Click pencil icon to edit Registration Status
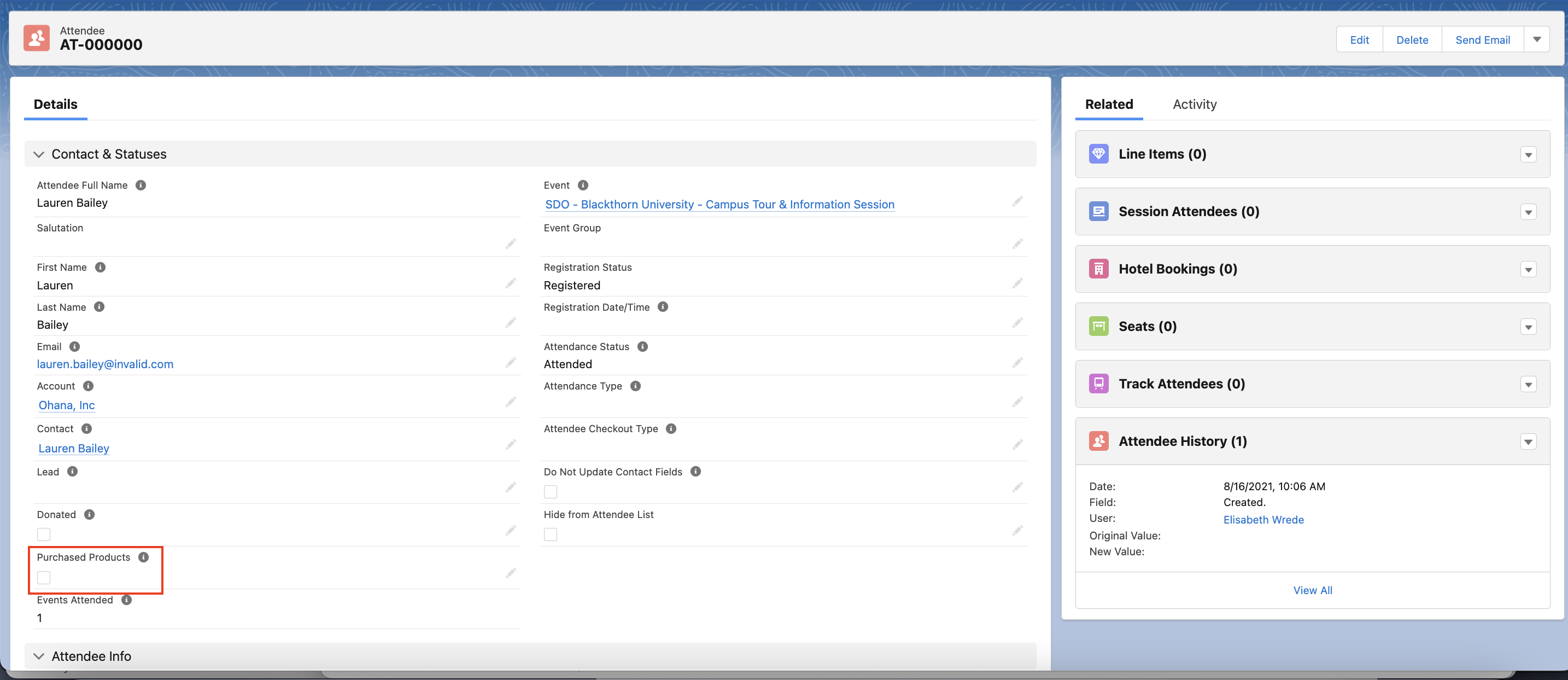 pyautogui.click(x=1017, y=283)
